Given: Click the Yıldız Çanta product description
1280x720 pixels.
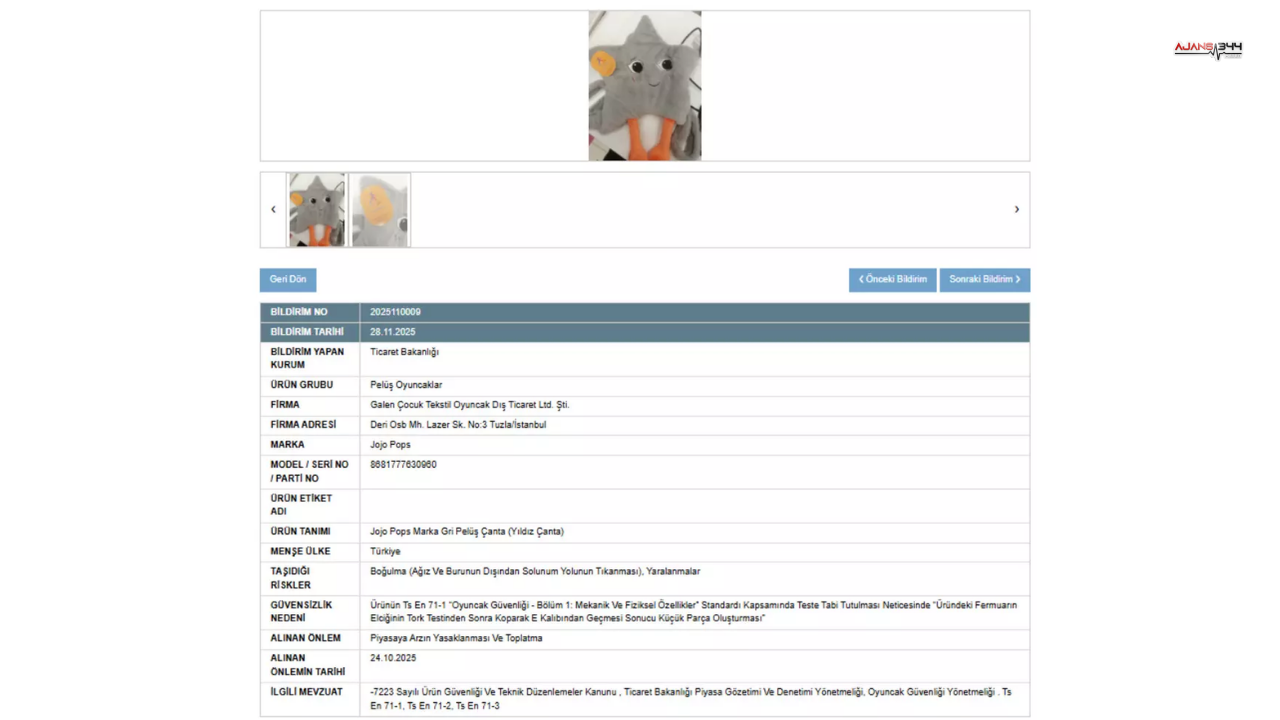Looking at the screenshot, I should click(466, 532).
